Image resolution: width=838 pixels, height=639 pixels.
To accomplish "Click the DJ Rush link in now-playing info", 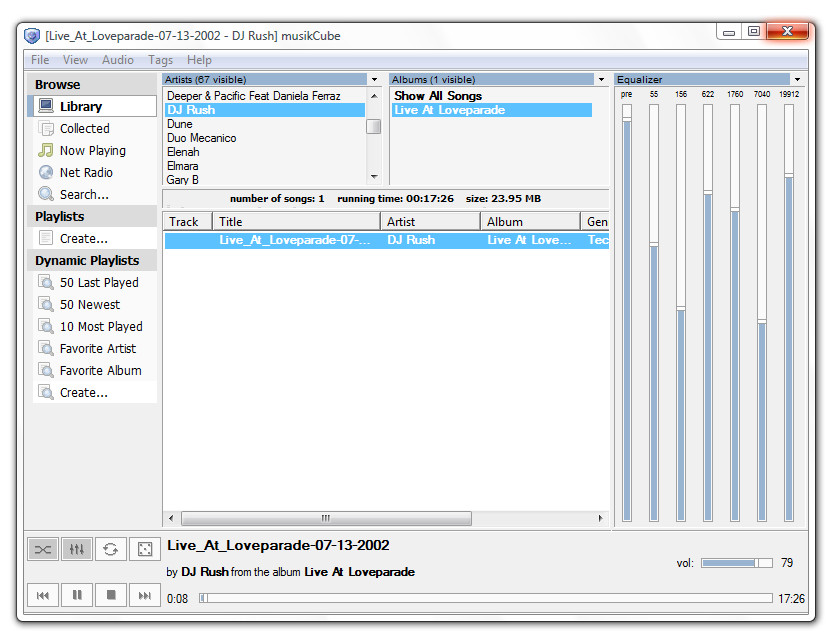I will [205, 572].
